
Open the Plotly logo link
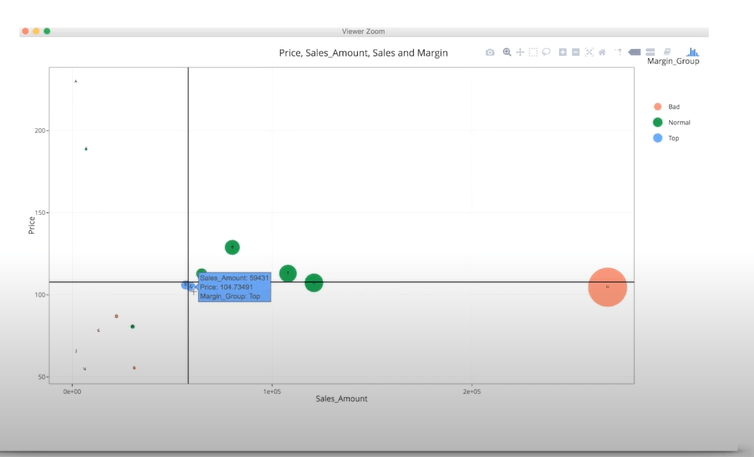pyautogui.click(x=692, y=51)
